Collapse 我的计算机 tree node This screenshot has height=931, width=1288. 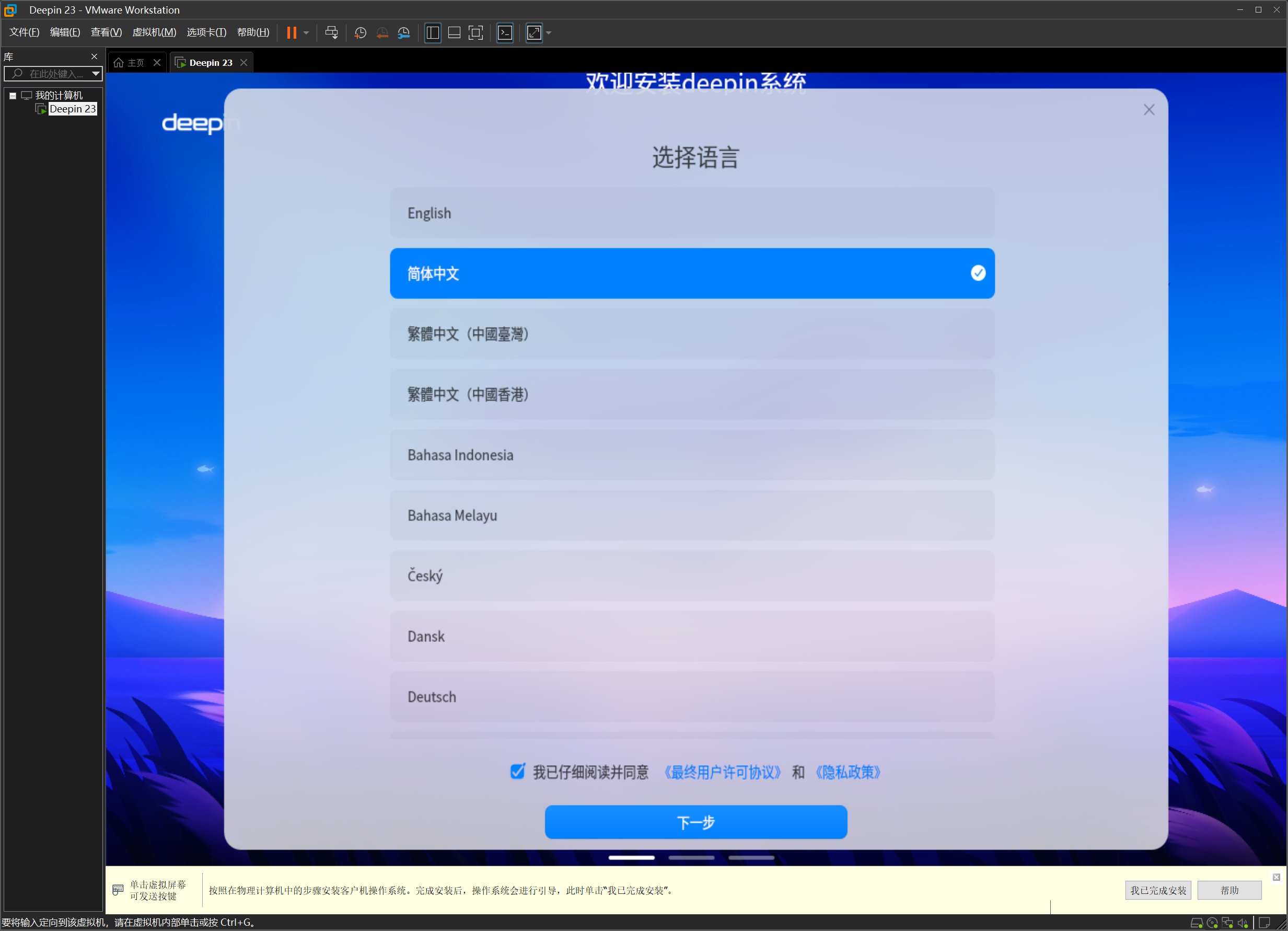[x=13, y=96]
